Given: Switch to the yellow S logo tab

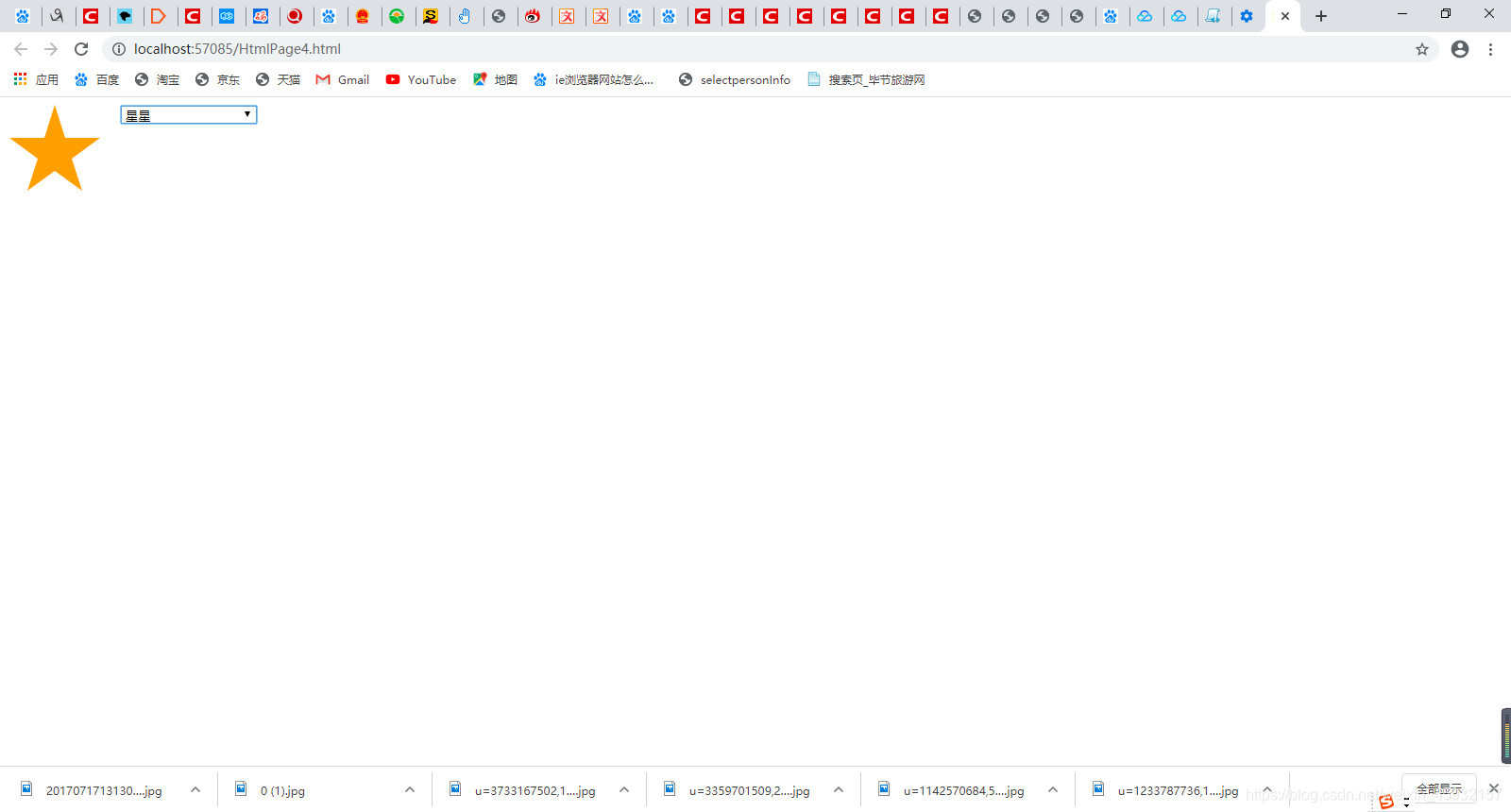Looking at the screenshot, I should (431, 16).
